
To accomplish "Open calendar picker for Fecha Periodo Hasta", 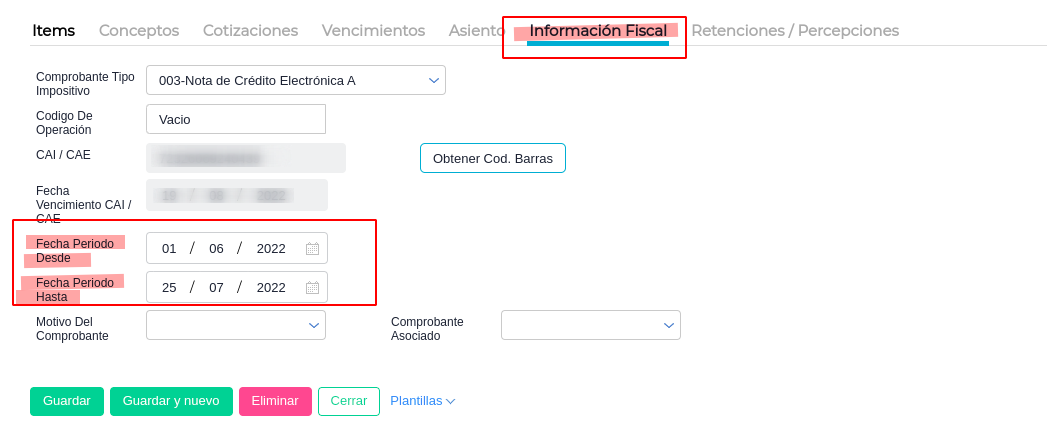I will pyautogui.click(x=312, y=288).
